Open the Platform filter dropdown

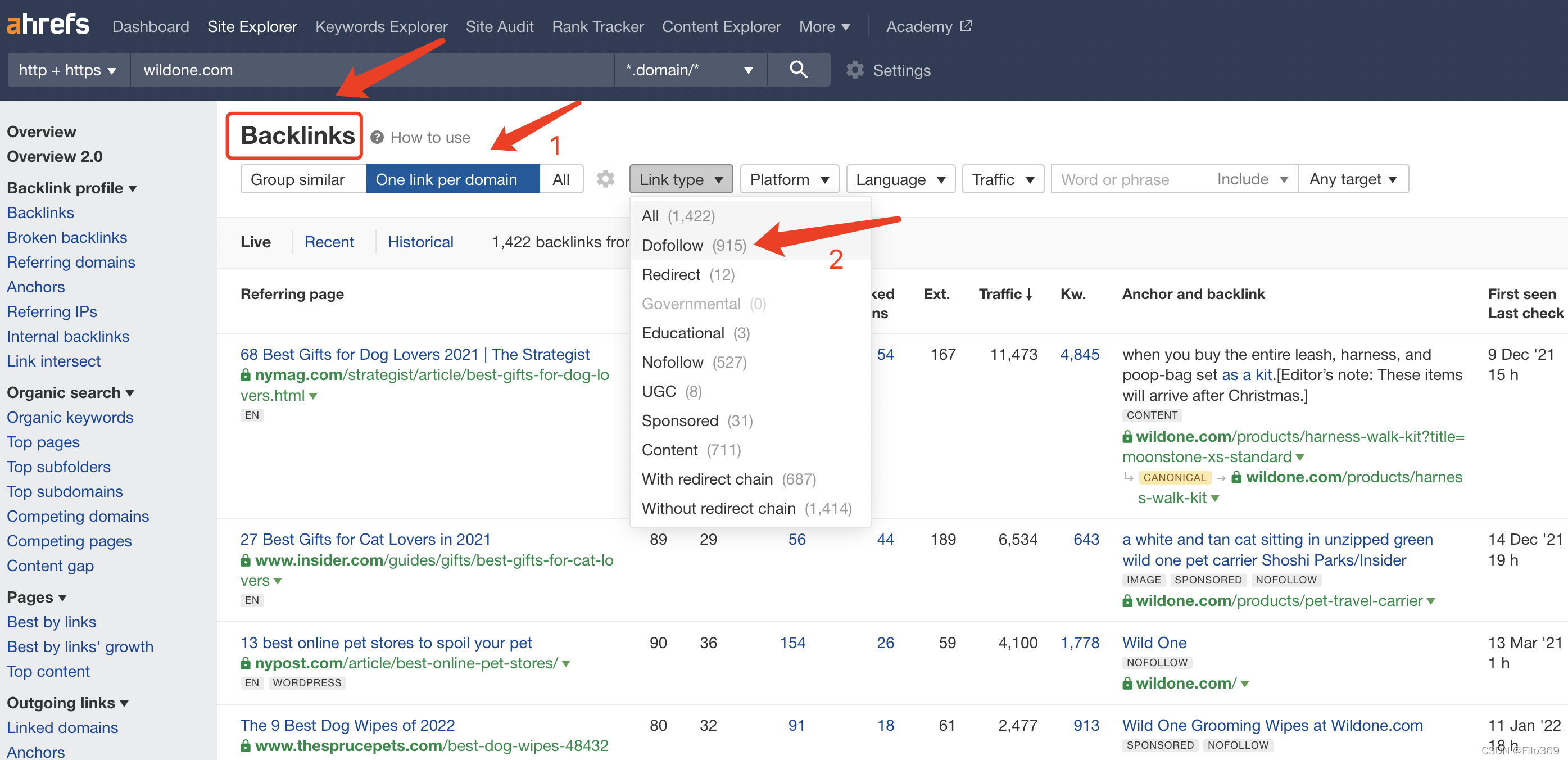(x=789, y=179)
